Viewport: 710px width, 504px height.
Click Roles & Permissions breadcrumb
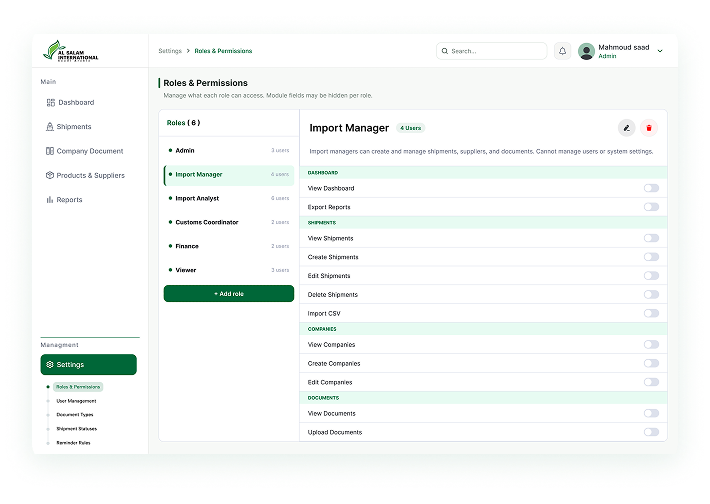coord(223,51)
